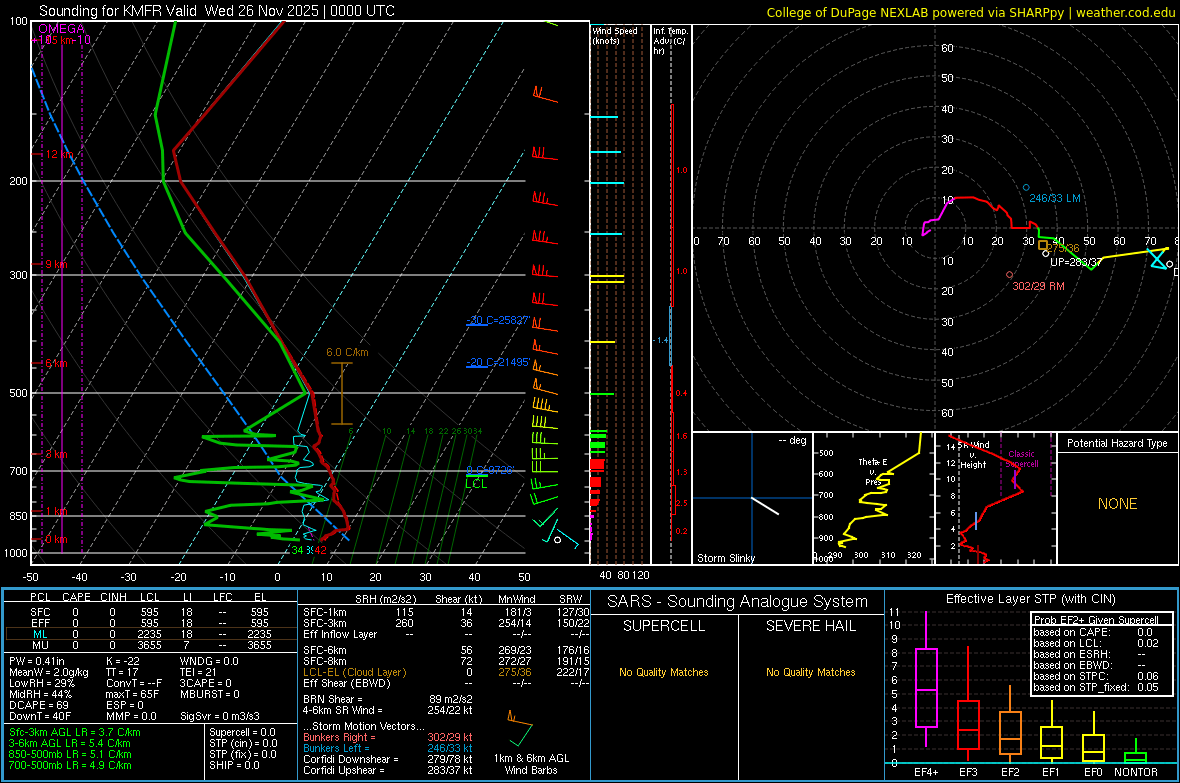The height and width of the screenshot is (783, 1180).
Task: Click the 'SigSvr = 0 m3/s3' value
Action: point(220,716)
